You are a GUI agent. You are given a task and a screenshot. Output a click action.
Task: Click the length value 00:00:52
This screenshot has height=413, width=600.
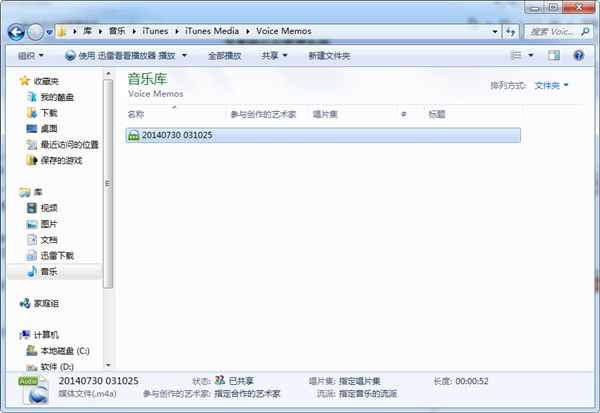click(472, 381)
